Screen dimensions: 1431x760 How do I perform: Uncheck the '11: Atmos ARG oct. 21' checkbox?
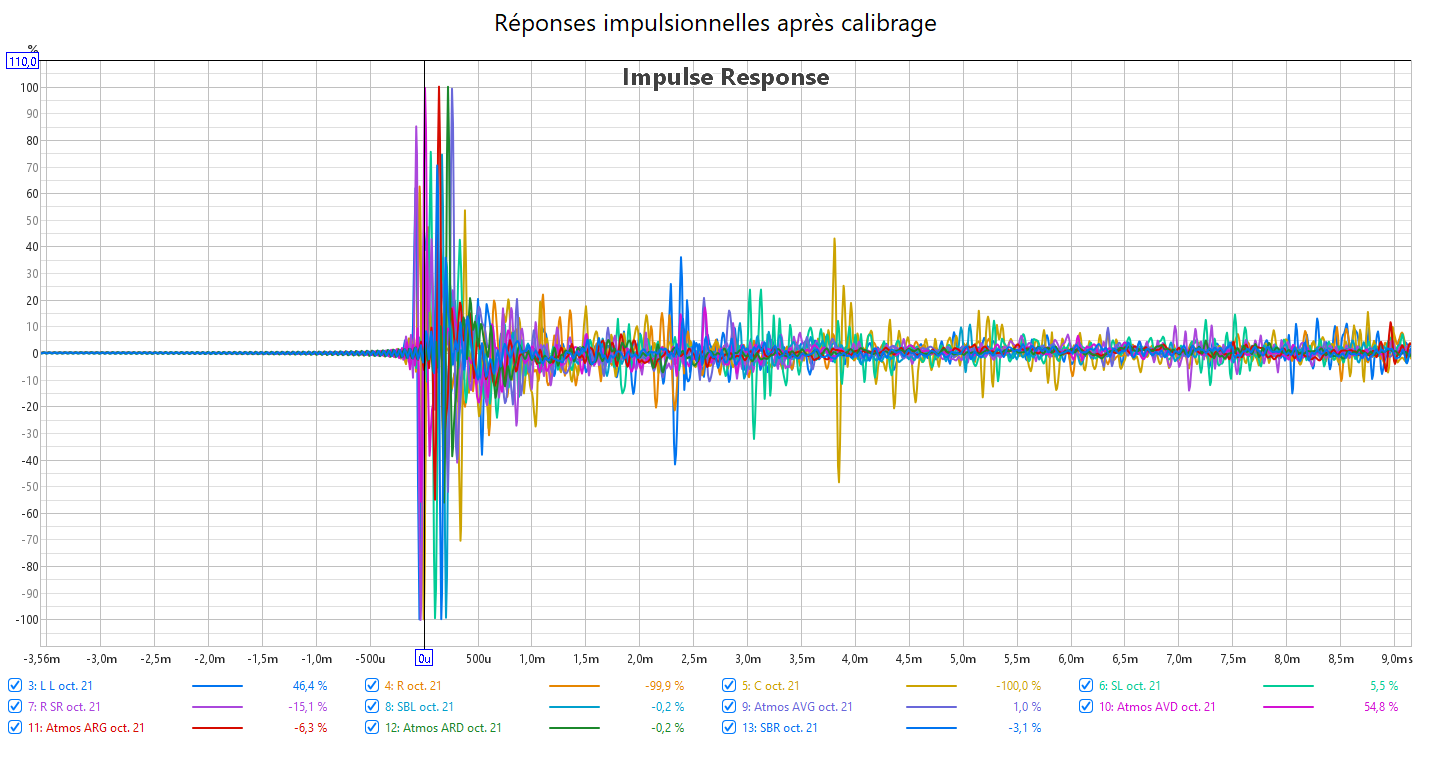pyautogui.click(x=15, y=728)
